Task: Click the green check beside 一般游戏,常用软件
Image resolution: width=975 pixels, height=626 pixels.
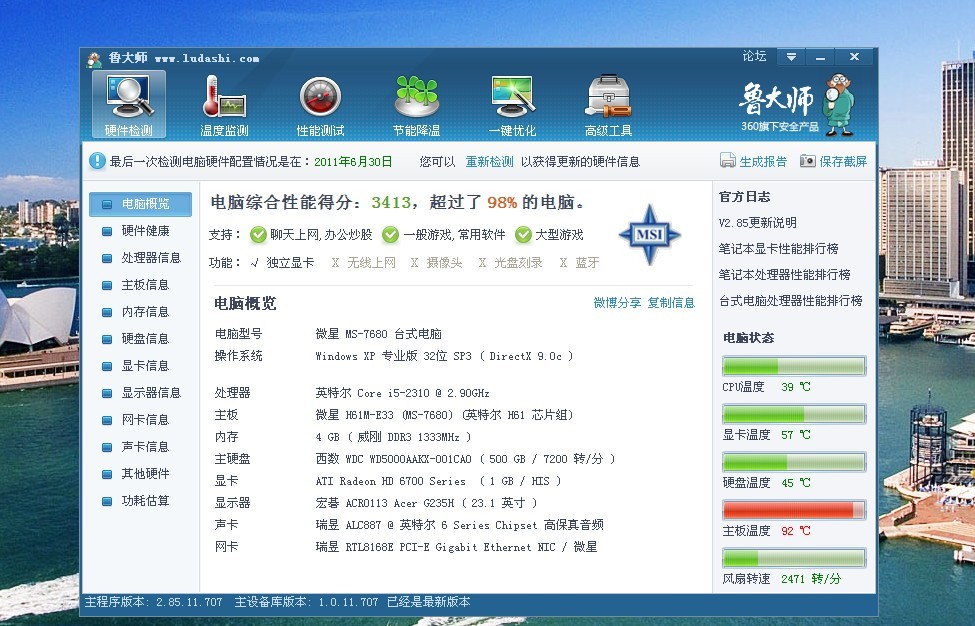Action: pyautogui.click(x=390, y=234)
